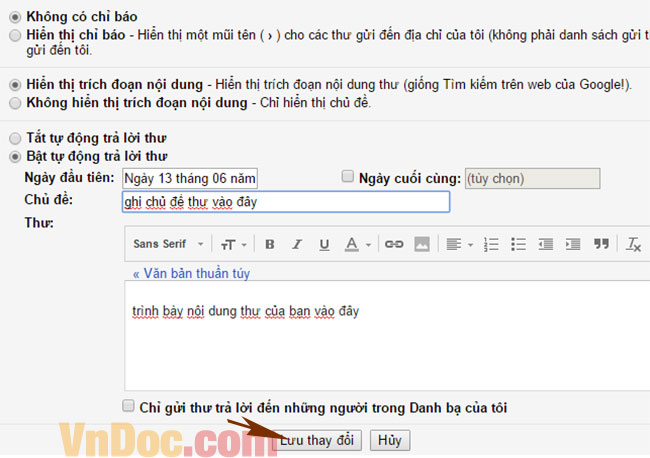The width and height of the screenshot is (650, 458).
Task: Choose "Không hiển thị trích đoạn nội dung"
Action: point(15,103)
